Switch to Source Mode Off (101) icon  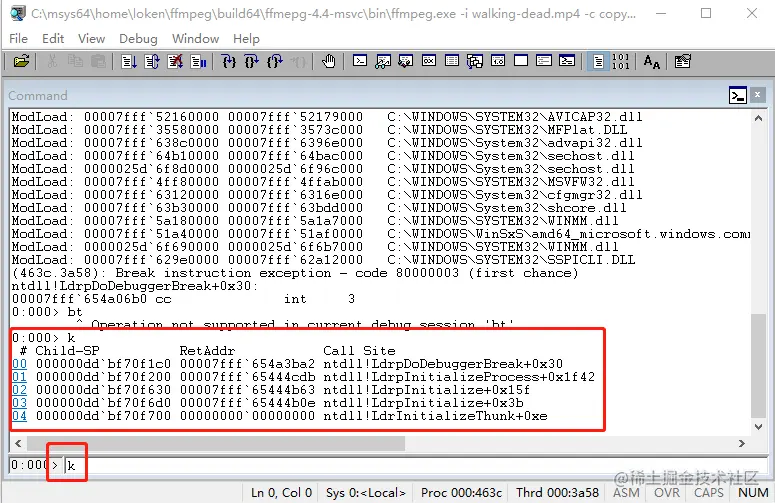[620, 62]
